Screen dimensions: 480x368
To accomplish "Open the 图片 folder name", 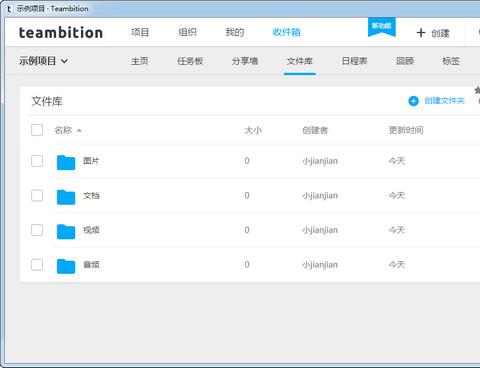I will click(91, 161).
